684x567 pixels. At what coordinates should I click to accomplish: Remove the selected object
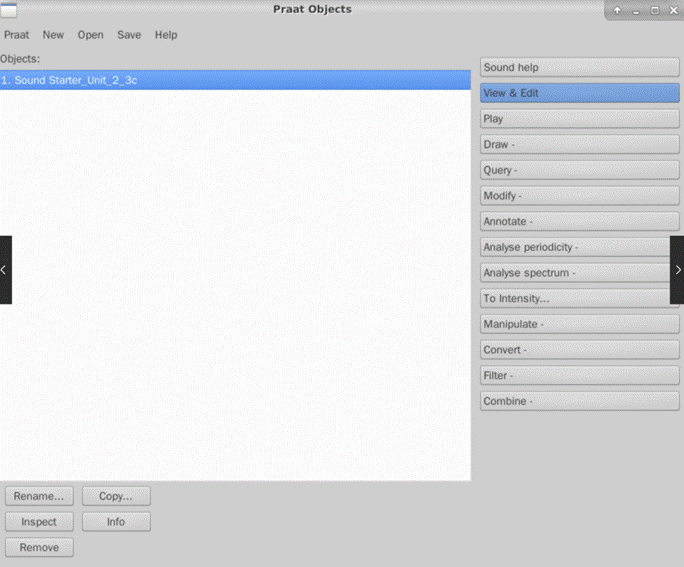tap(39, 548)
